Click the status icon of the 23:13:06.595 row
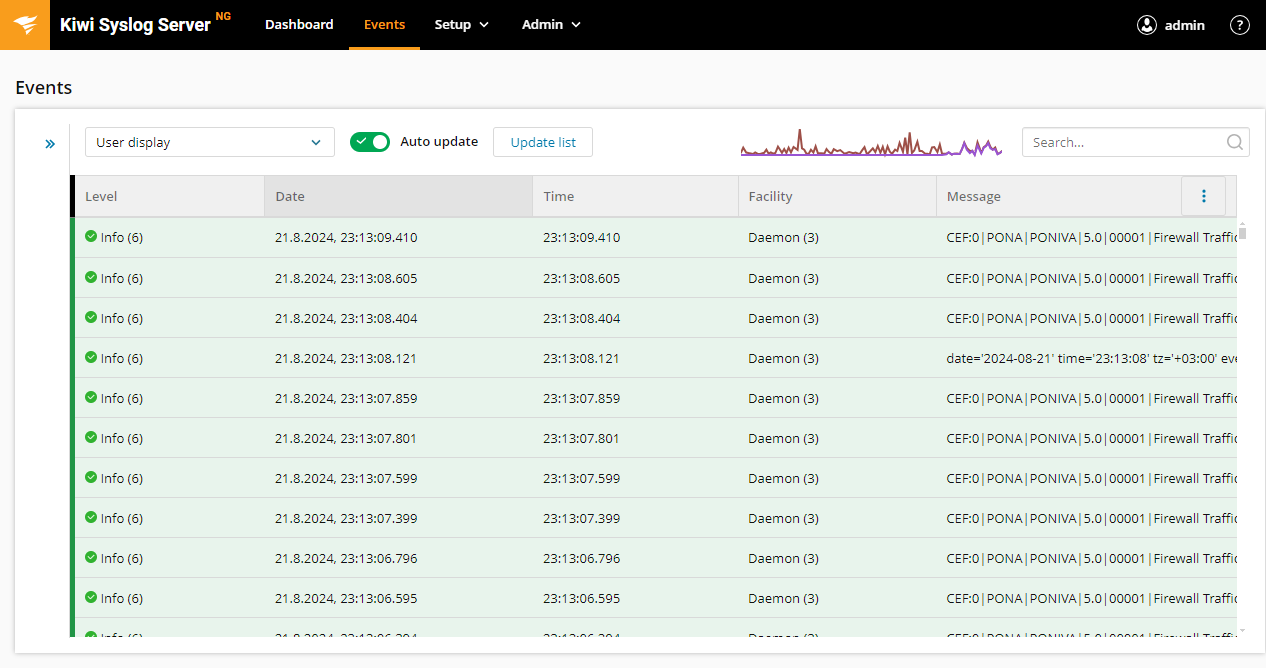This screenshot has width=1266, height=668. point(91,597)
